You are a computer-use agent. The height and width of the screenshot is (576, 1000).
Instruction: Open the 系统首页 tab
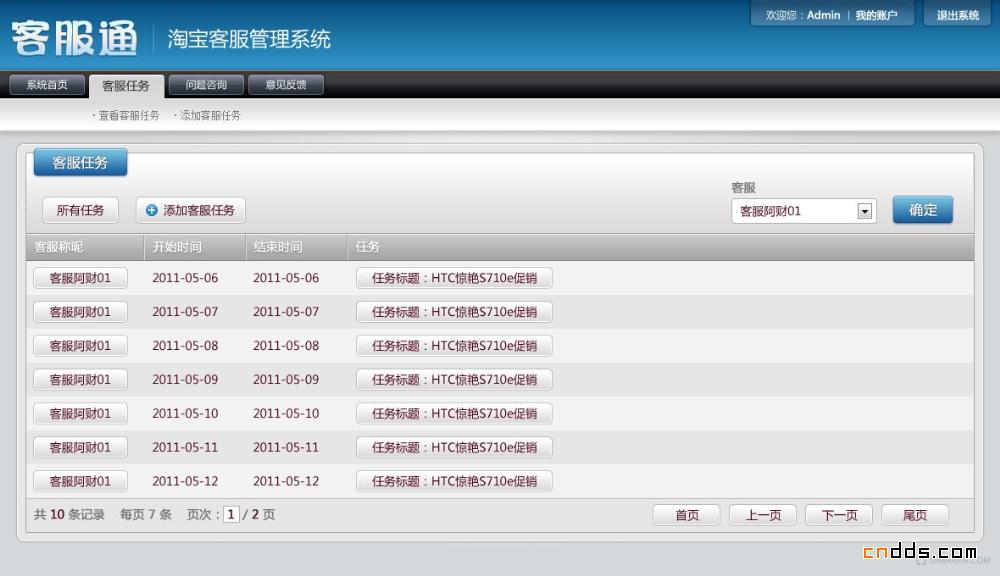47,85
